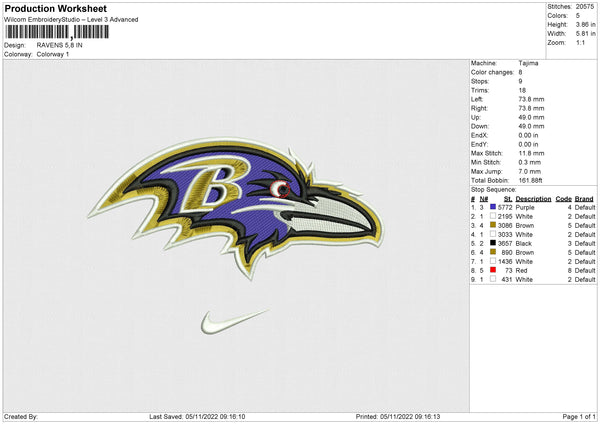600x424 pixels.
Task: Select the stitch count 5772 in Purple row
Action: coord(505,207)
